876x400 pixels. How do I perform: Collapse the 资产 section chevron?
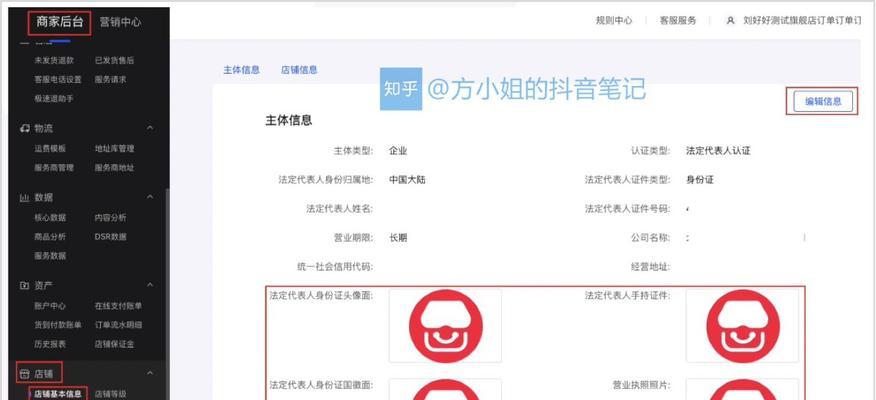(150, 285)
